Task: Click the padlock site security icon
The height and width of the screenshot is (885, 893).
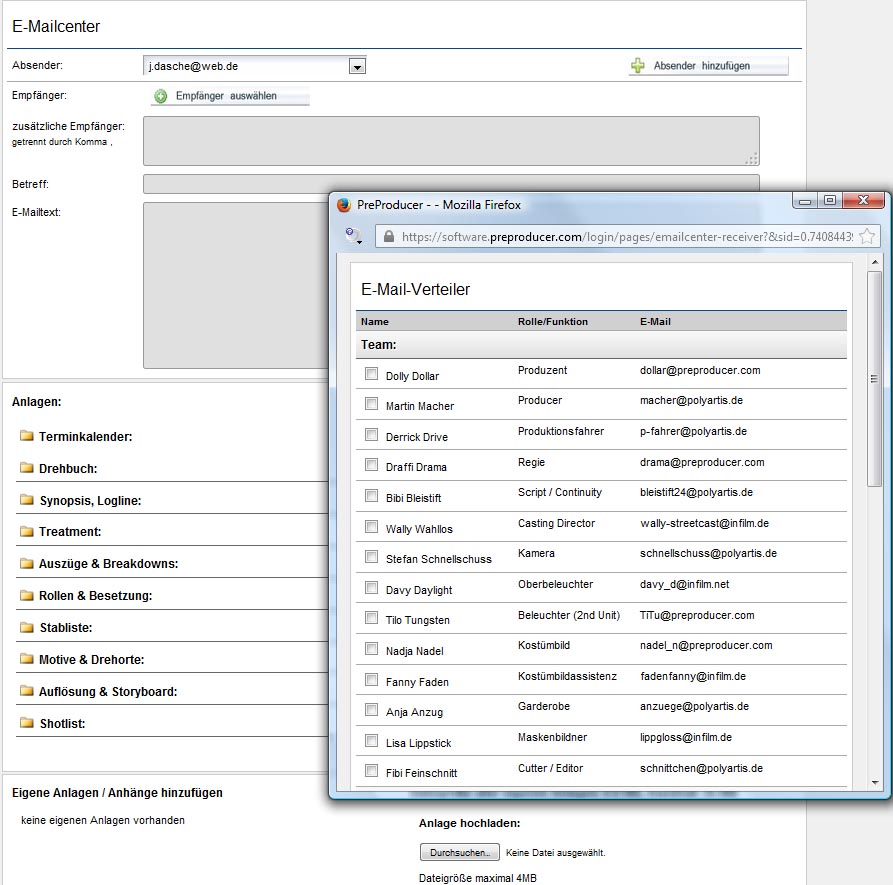Action: [x=388, y=236]
